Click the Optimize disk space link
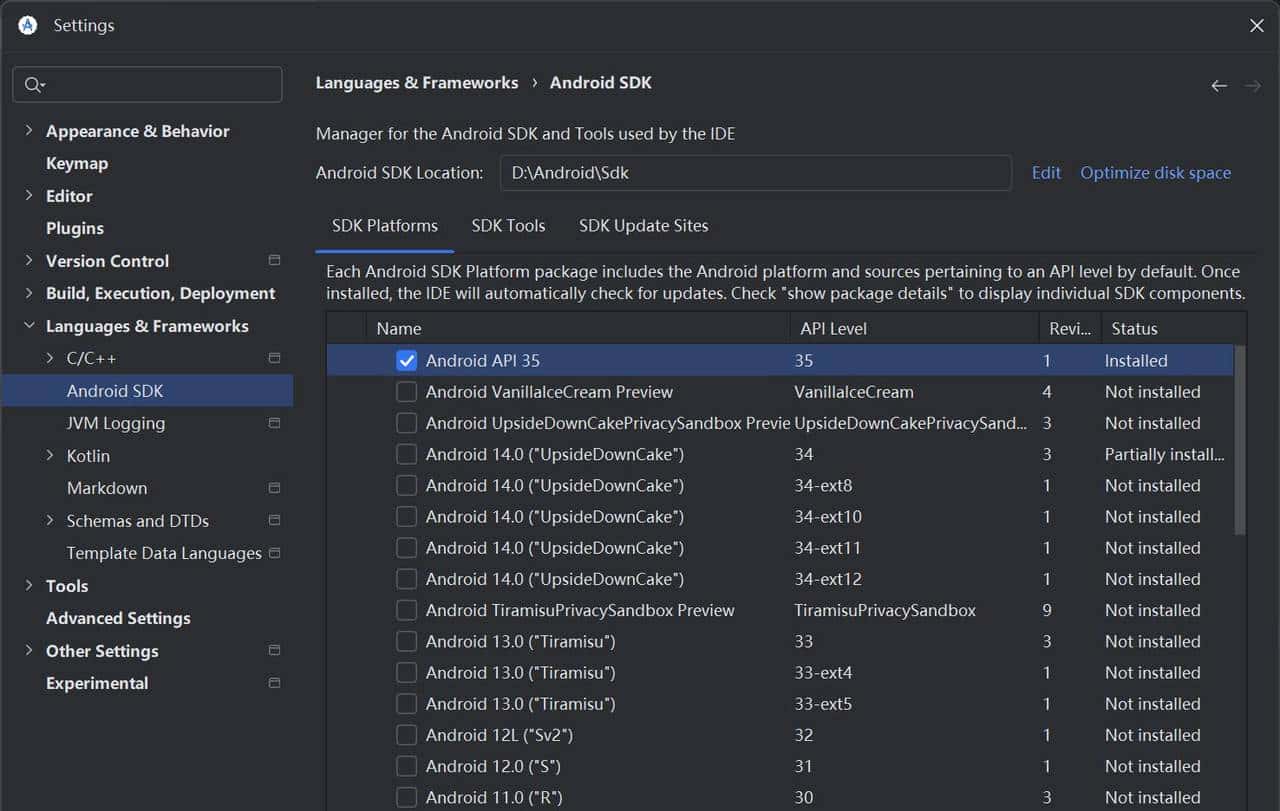Viewport: 1280px width, 811px height. [1155, 173]
